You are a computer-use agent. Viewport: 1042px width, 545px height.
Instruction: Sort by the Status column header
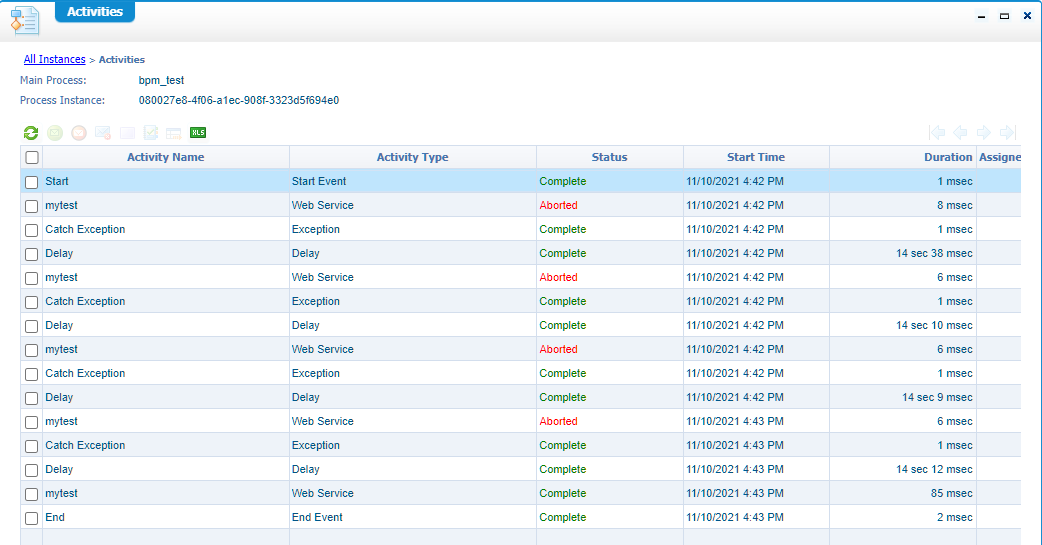pyautogui.click(x=609, y=157)
